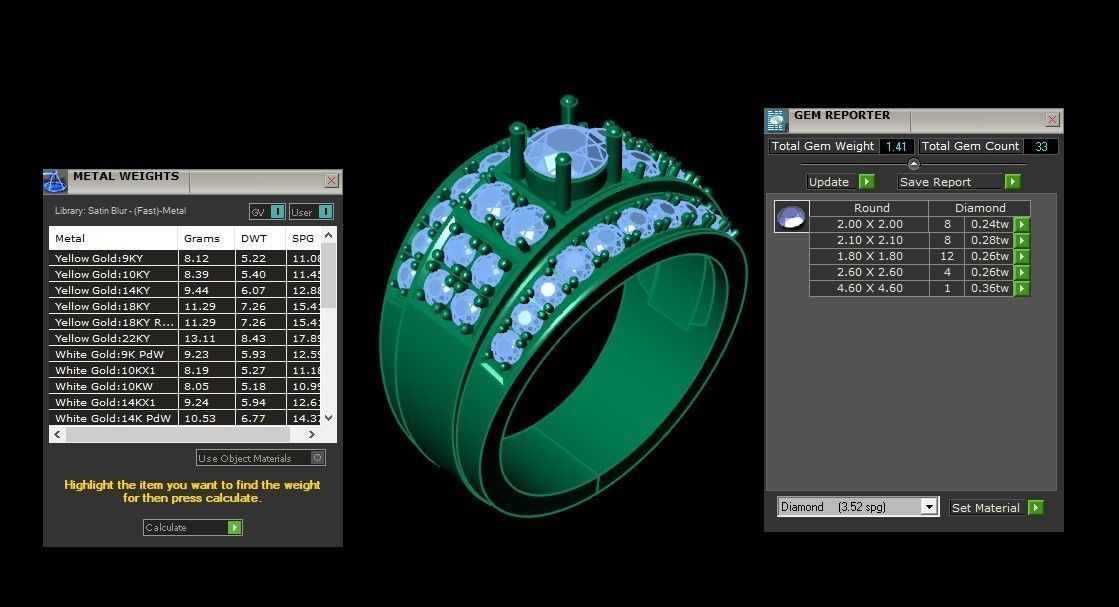Image resolution: width=1119 pixels, height=607 pixels.
Task: Click the metal table scroll-up arrow
Action: coord(328,235)
